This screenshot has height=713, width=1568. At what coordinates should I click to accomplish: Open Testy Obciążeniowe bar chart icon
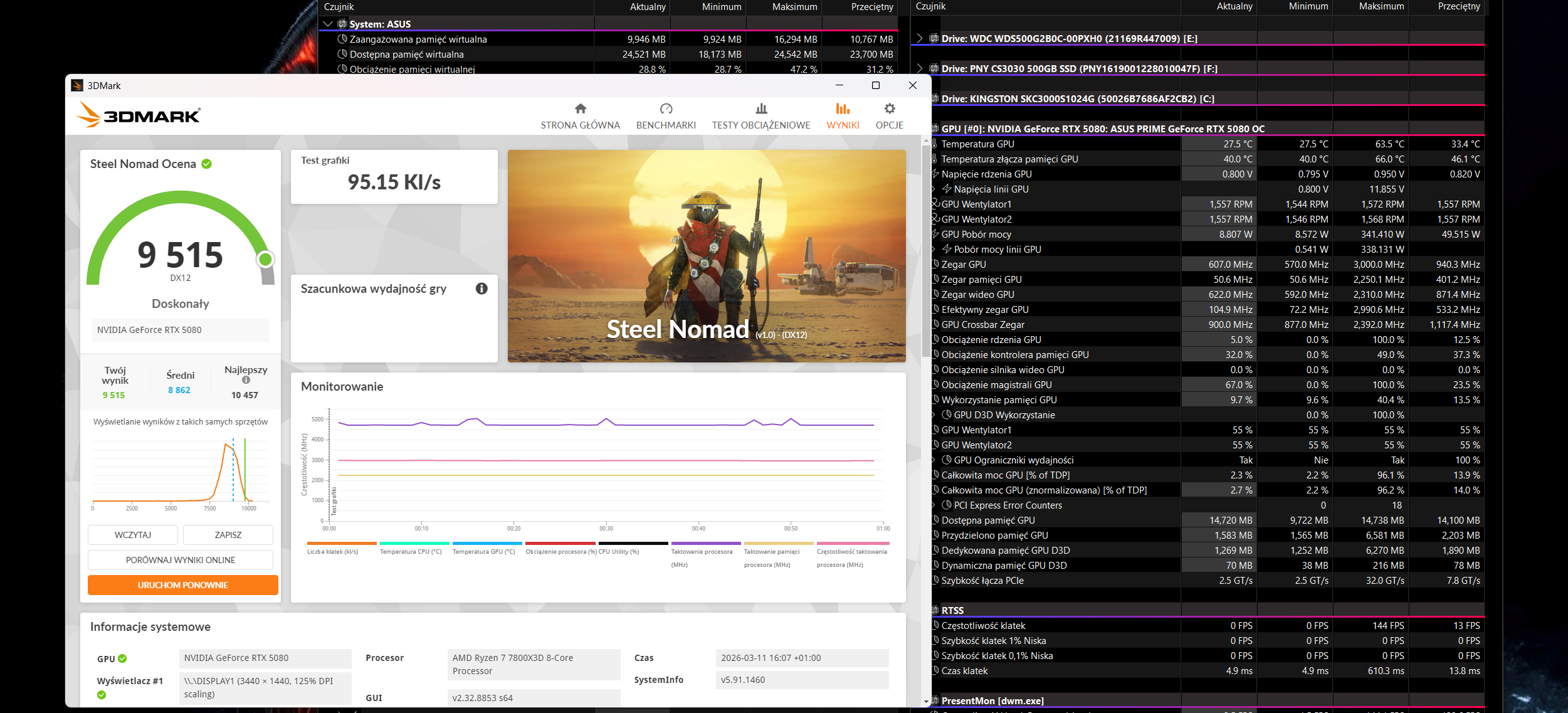[761, 108]
